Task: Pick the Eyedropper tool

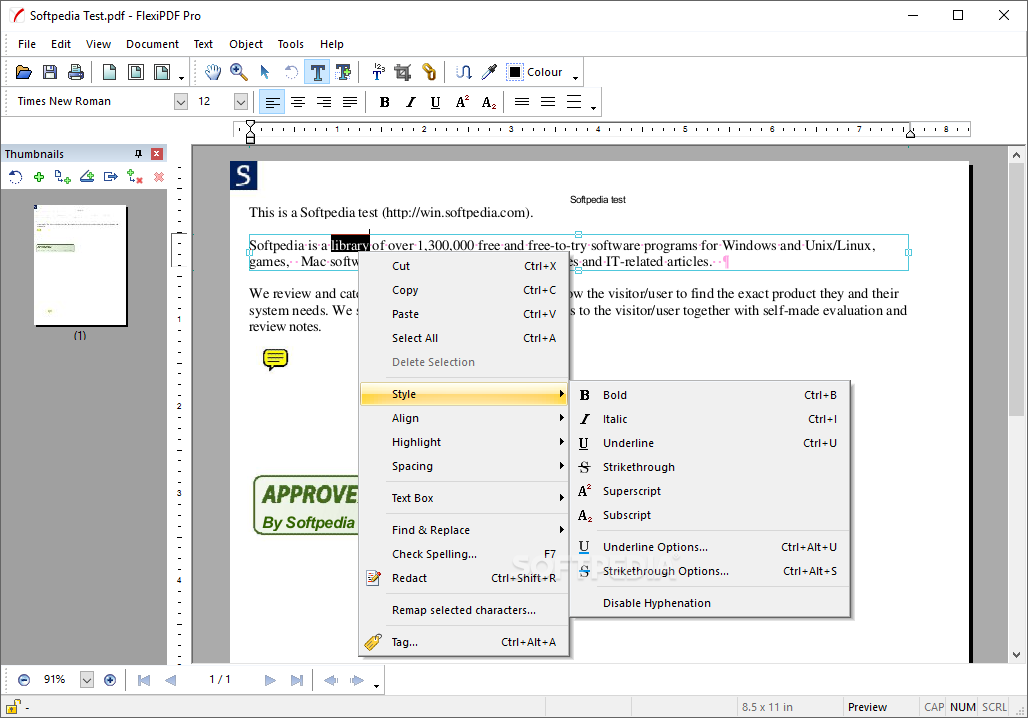Action: click(489, 72)
